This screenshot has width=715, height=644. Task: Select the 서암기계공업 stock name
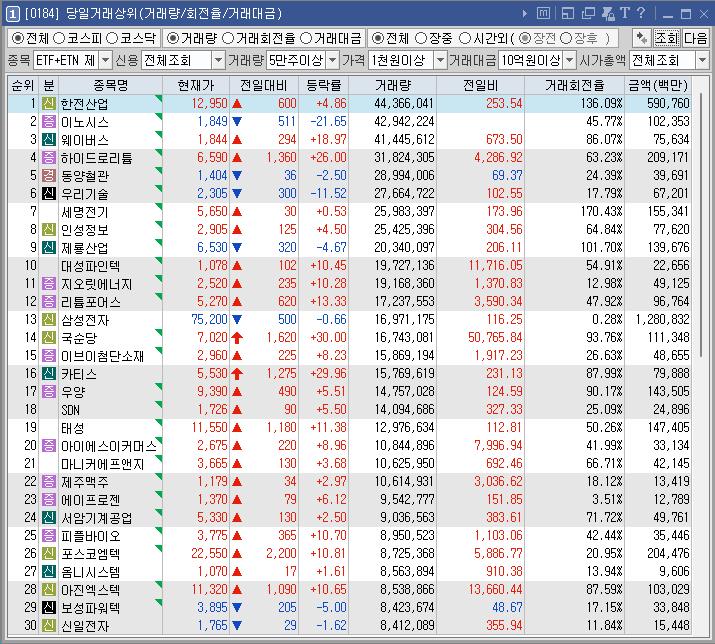click(x=97, y=518)
